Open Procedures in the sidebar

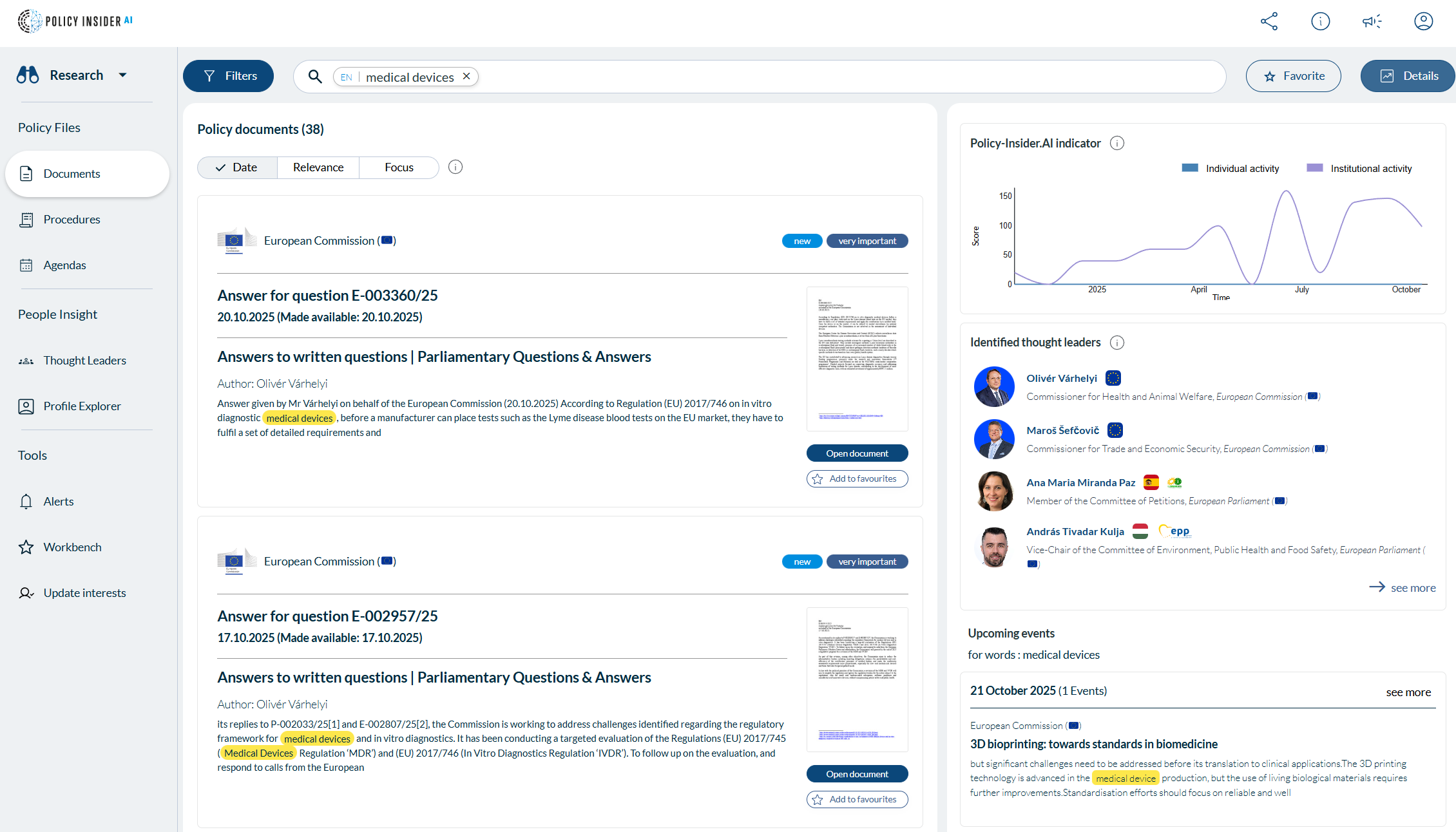coord(72,220)
